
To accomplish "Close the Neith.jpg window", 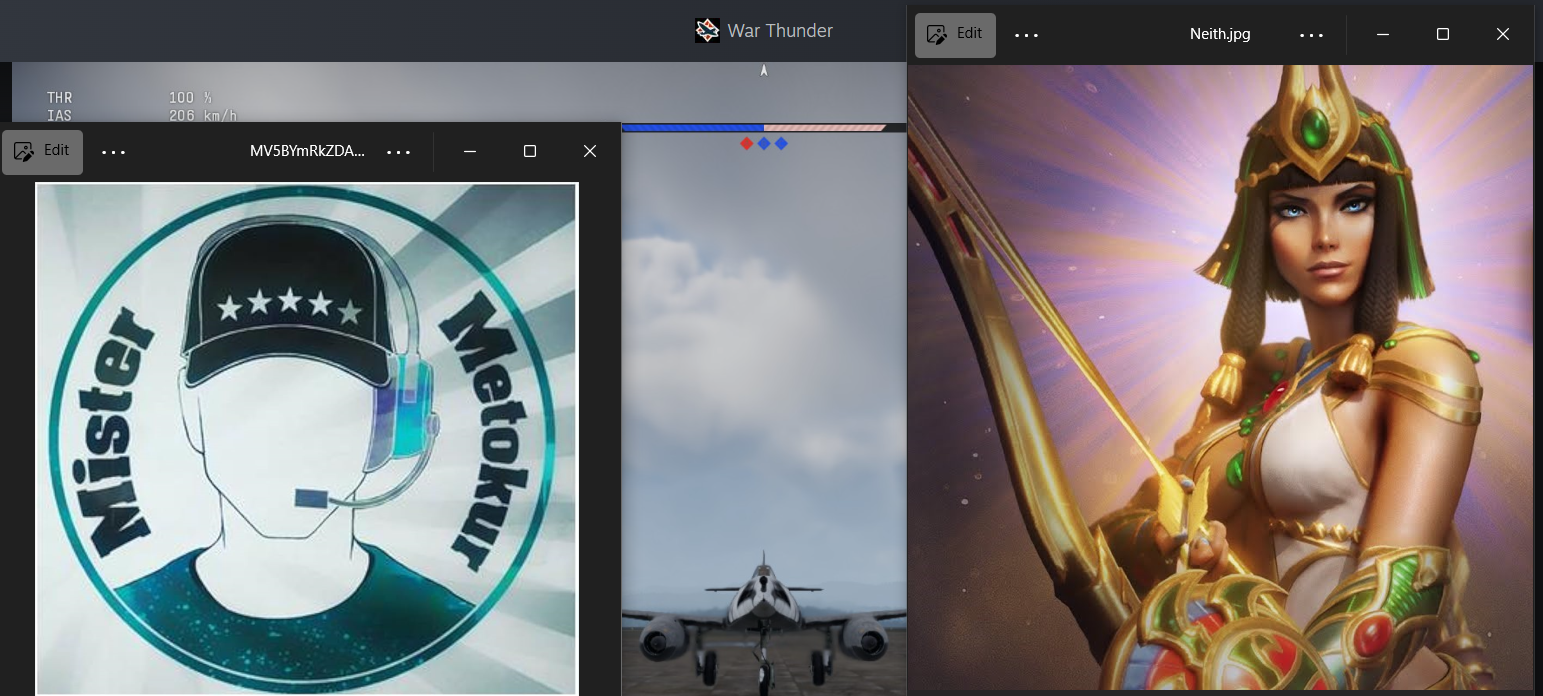I will click(x=1503, y=35).
